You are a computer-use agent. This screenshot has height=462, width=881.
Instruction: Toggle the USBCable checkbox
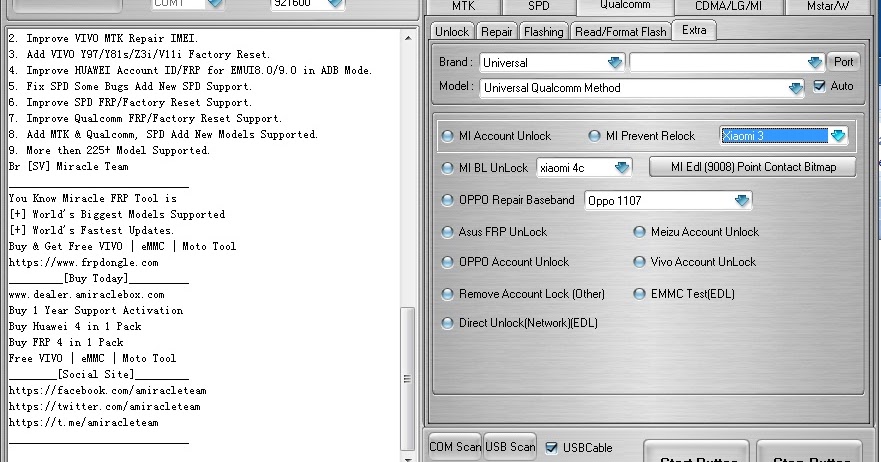[x=552, y=448]
